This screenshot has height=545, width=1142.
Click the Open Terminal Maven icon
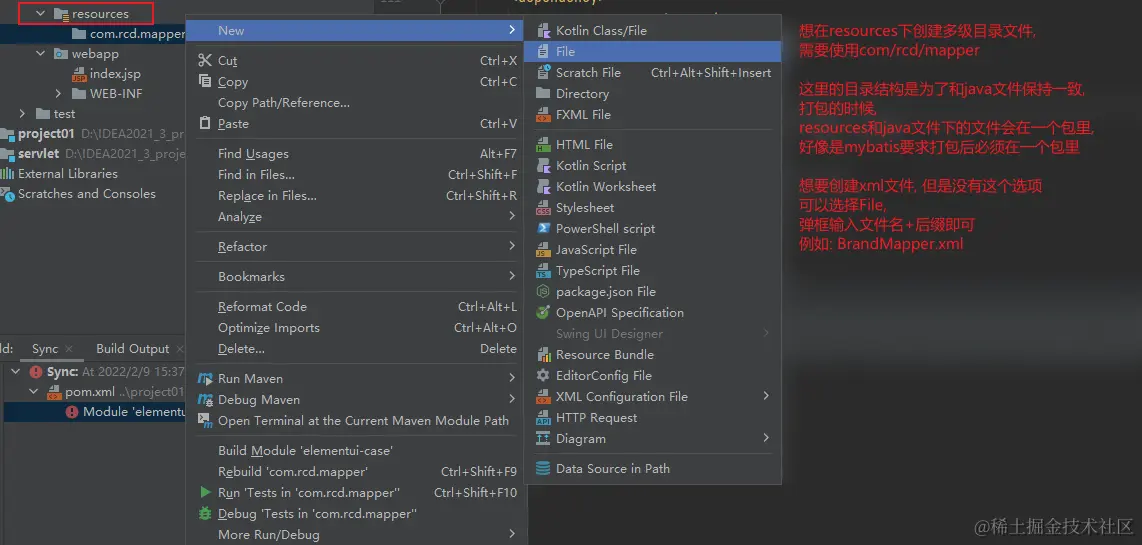[x=205, y=420]
